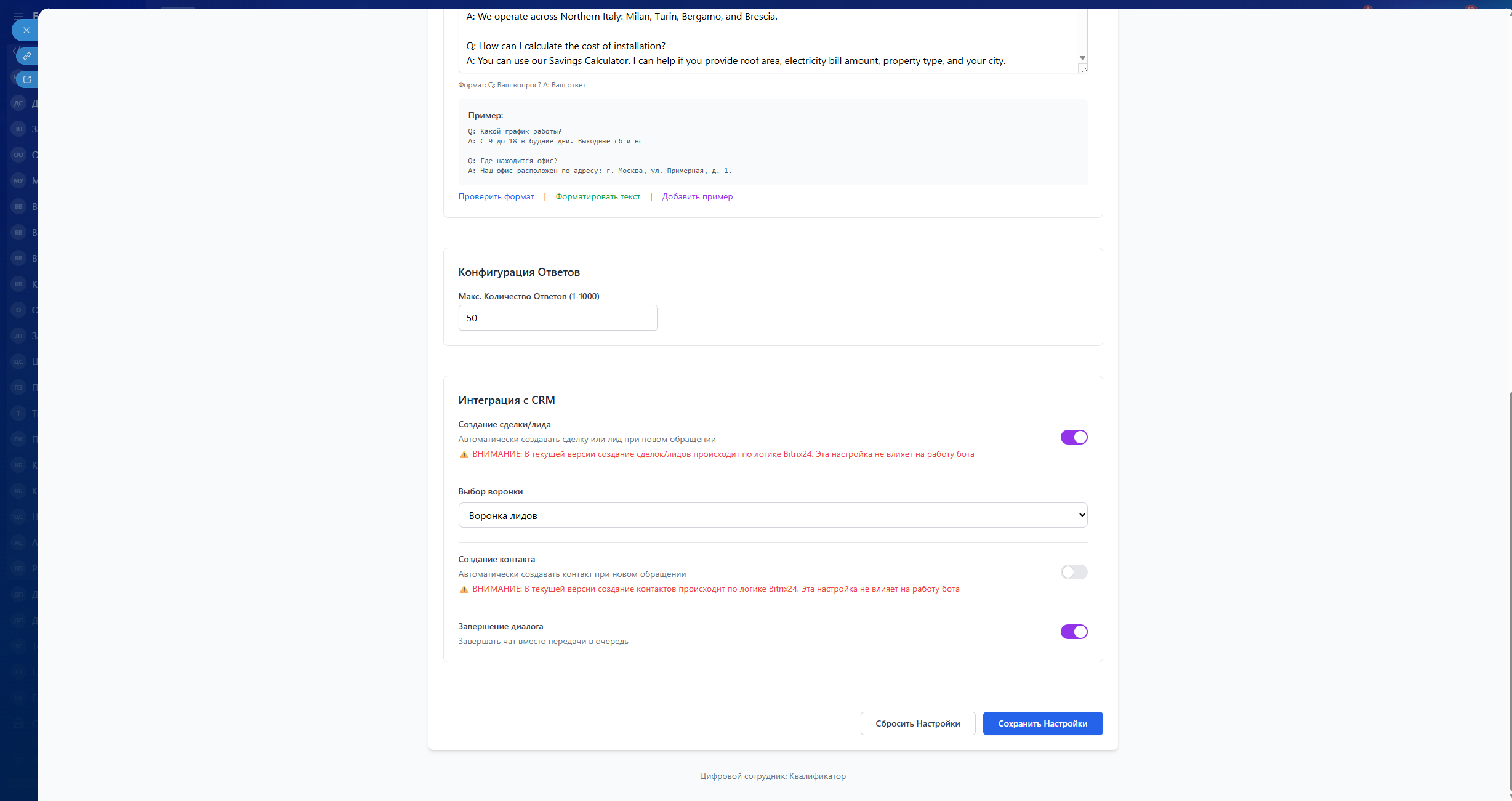Viewport: 1512px width, 801px height.
Task: Click the copy link chain icon
Action: click(27, 56)
